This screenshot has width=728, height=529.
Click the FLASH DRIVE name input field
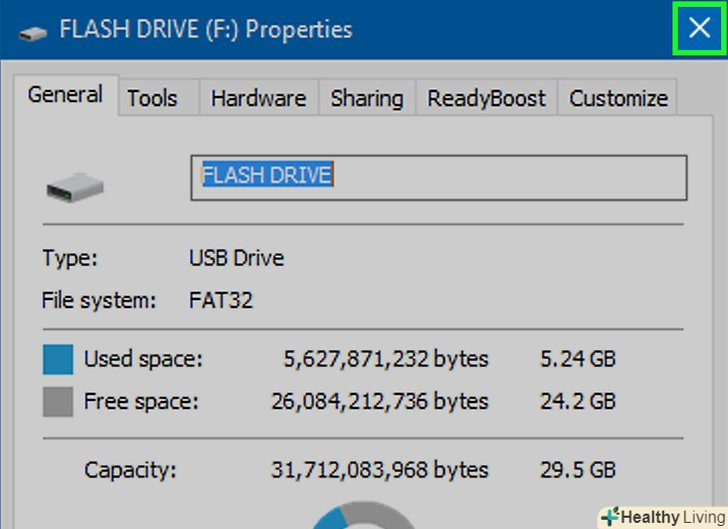point(438,177)
